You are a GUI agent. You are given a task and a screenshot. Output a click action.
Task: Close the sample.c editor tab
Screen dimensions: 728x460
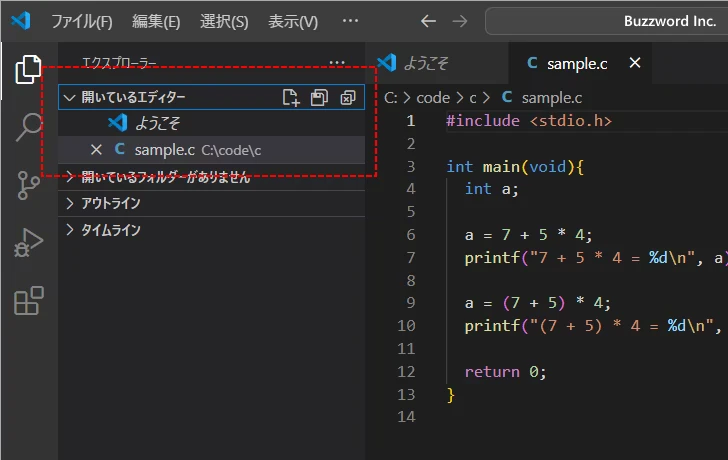(x=635, y=63)
